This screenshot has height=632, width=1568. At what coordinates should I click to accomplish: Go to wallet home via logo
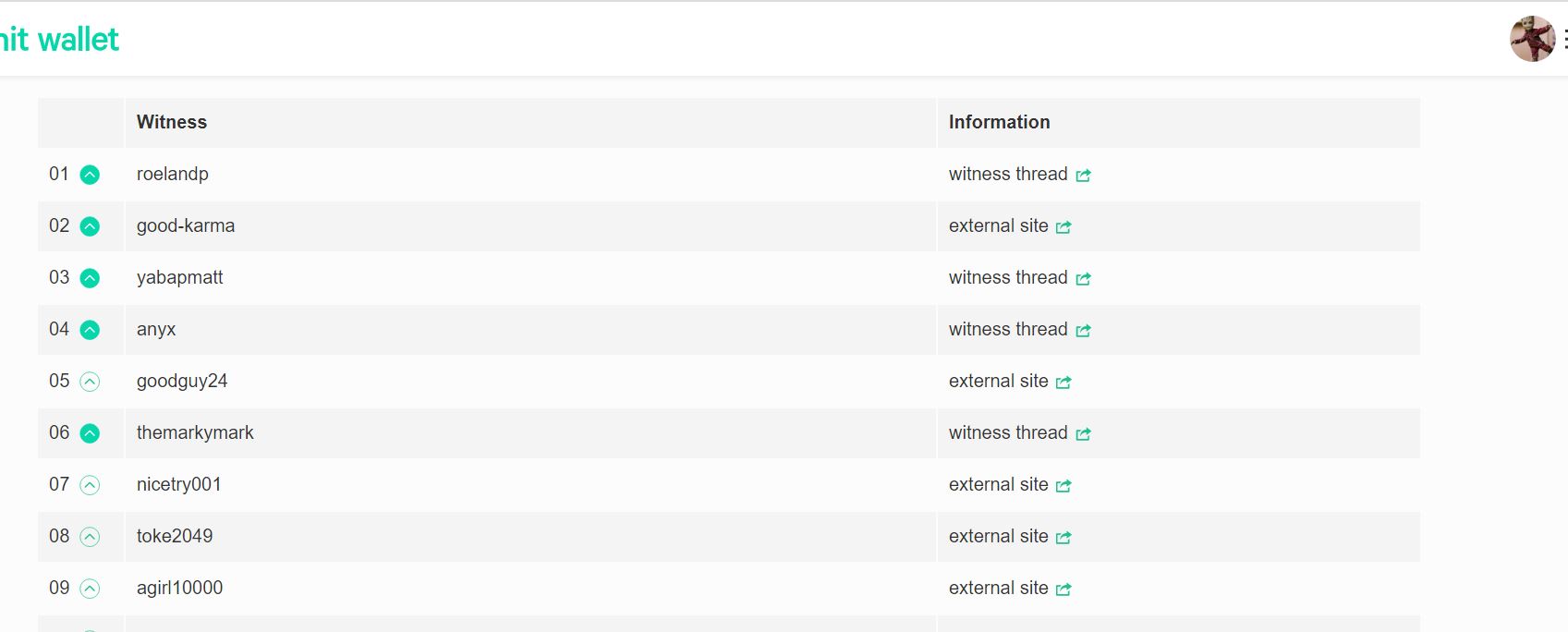(x=59, y=39)
